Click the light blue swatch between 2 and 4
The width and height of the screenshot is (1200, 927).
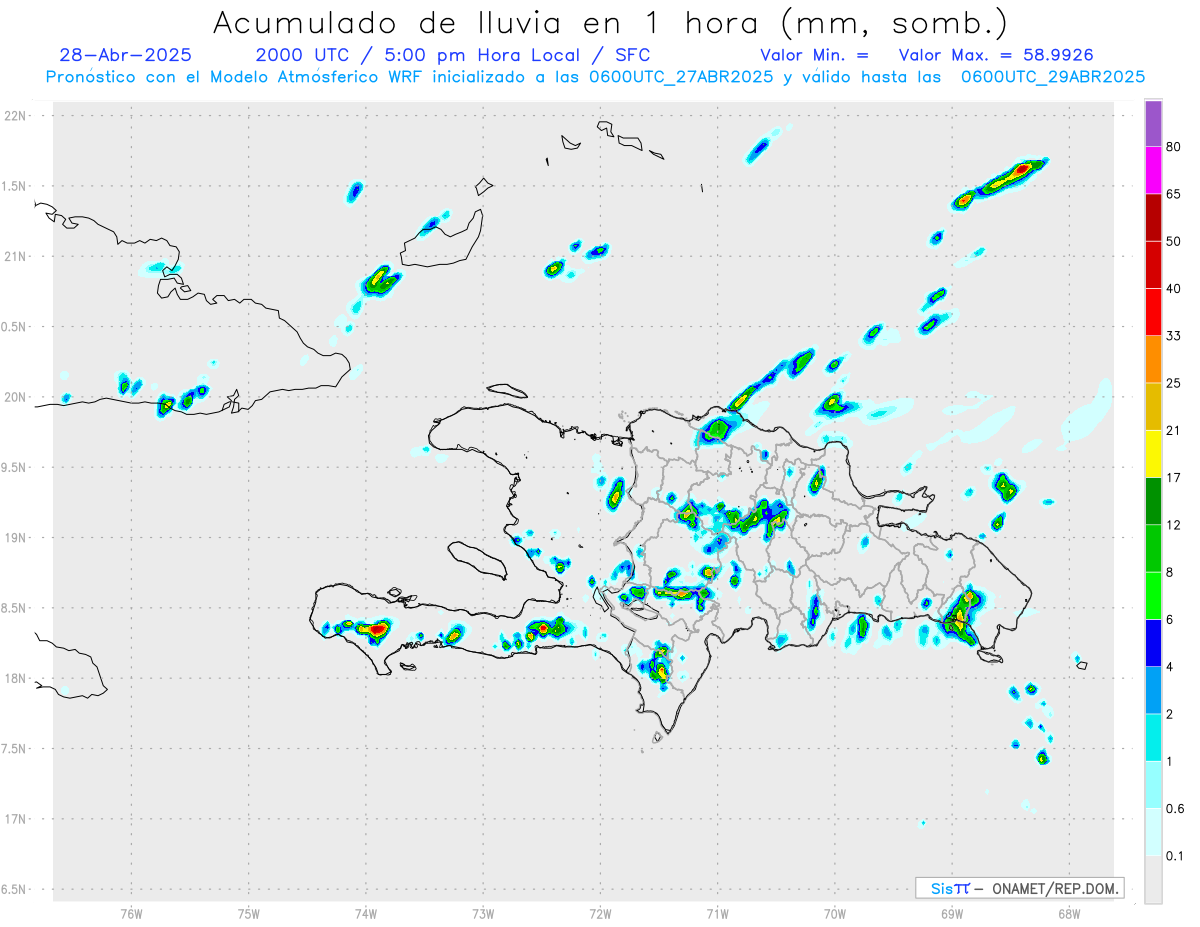pos(1153,690)
